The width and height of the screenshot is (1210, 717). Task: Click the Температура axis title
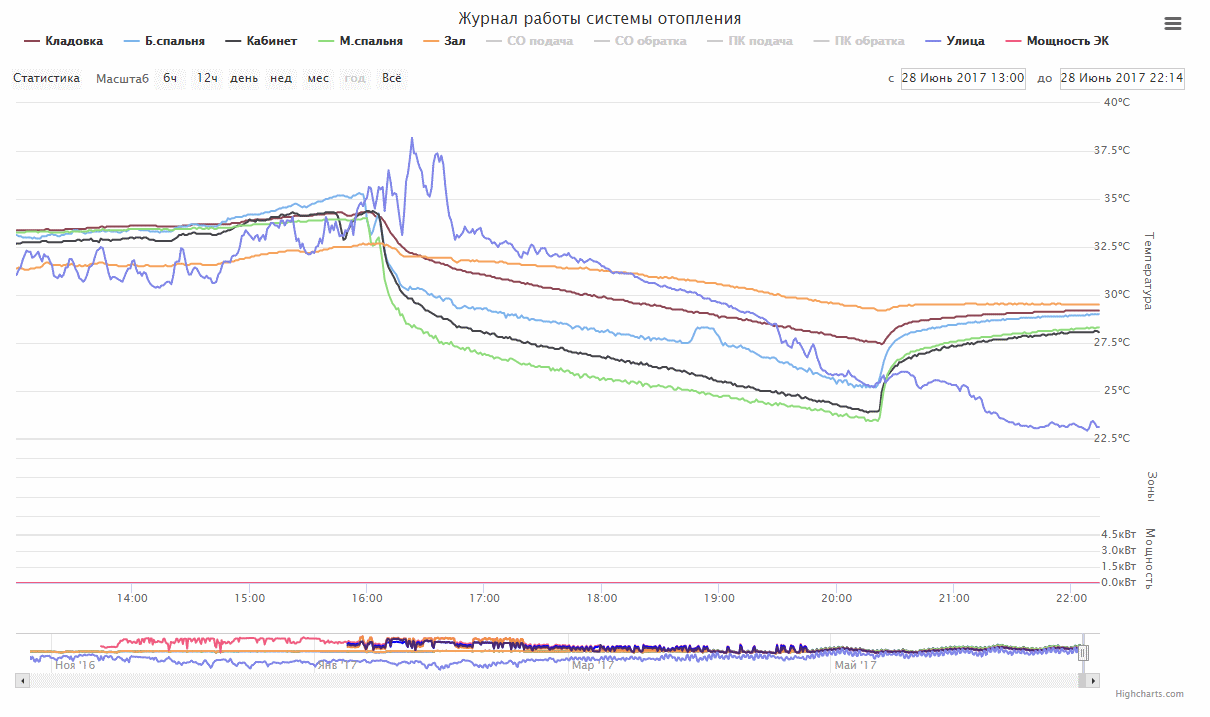pos(1148,270)
